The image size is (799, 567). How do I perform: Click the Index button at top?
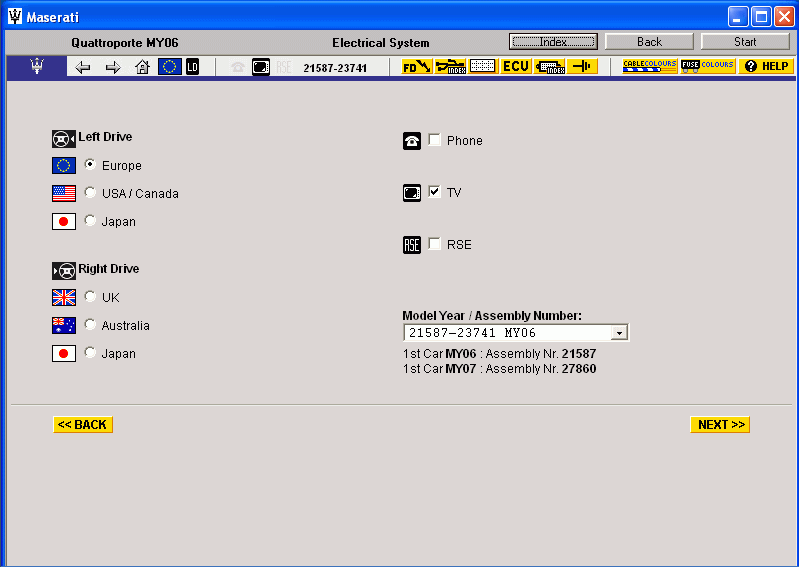click(553, 42)
